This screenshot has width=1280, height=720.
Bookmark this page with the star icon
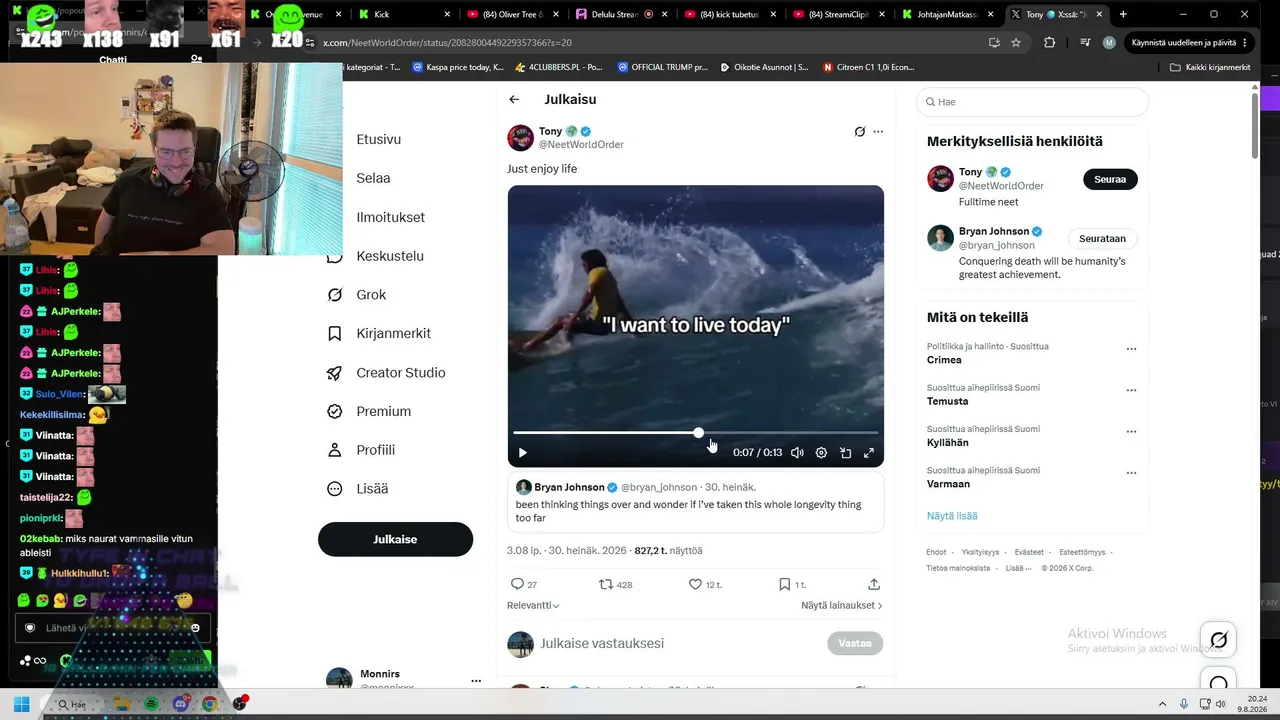click(x=1016, y=43)
